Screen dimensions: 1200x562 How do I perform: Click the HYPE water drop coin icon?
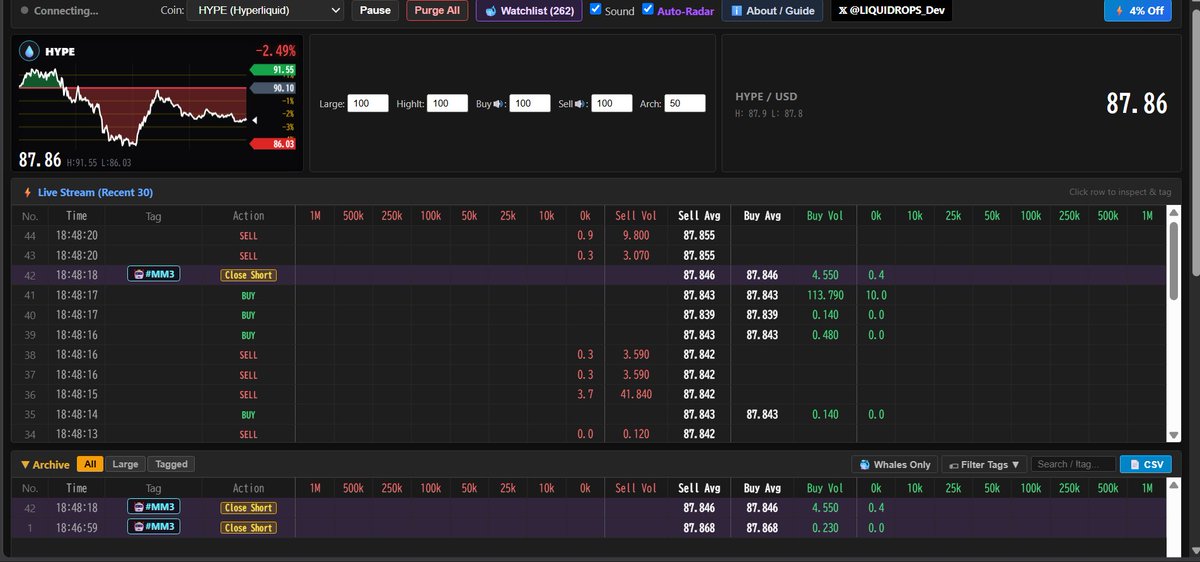tap(27, 51)
